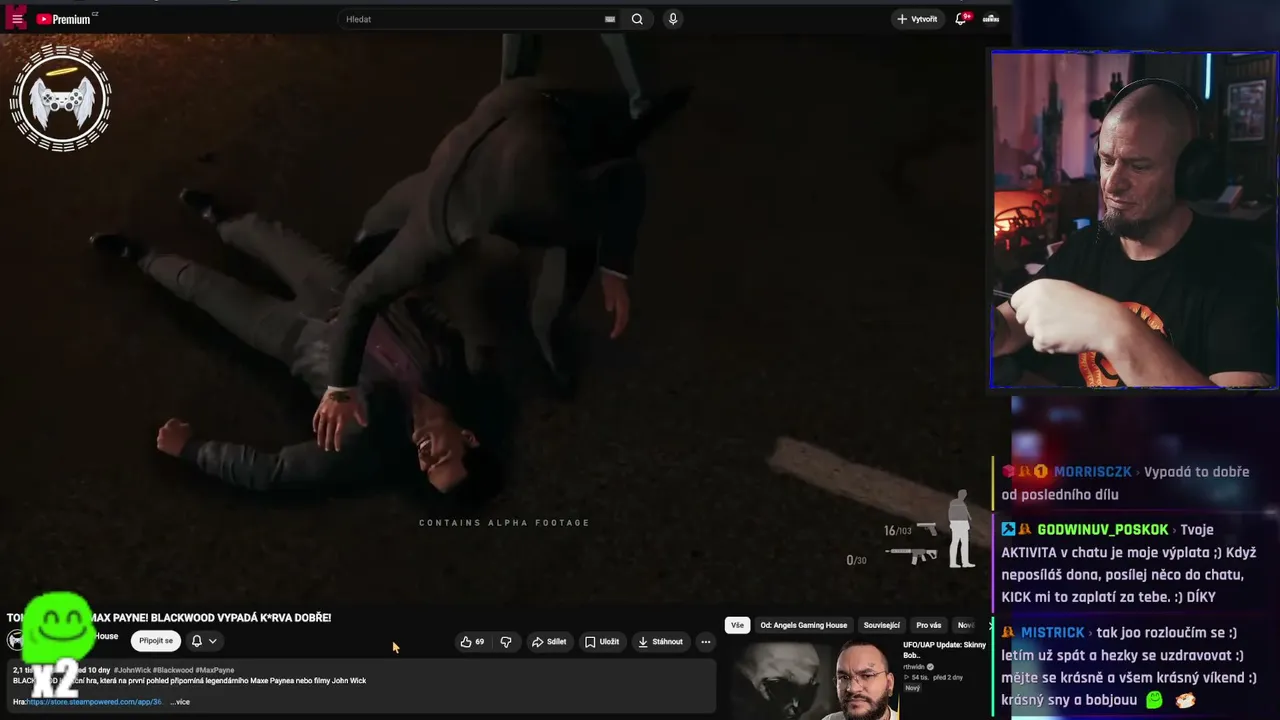Open the Vytvořit create menu

click(917, 19)
